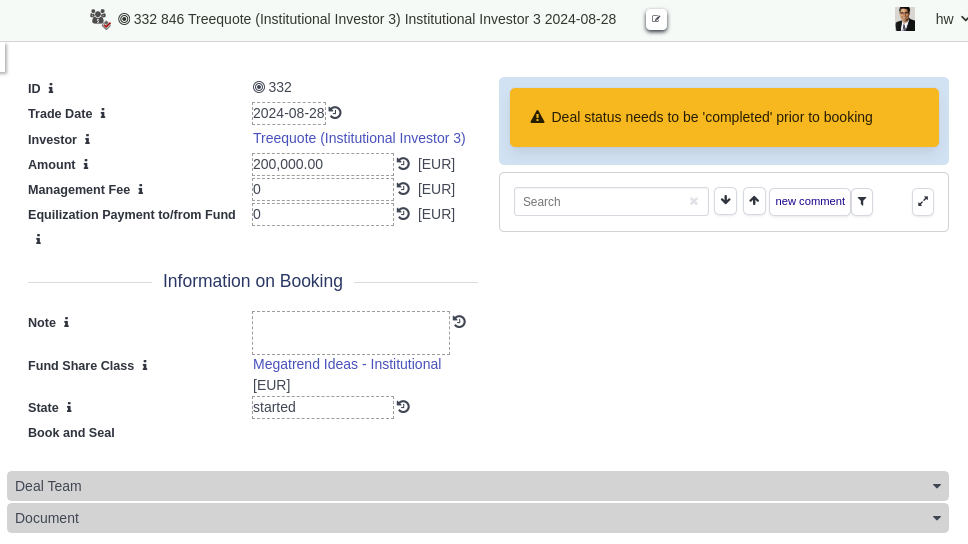Click history icon beside Management Fee
968x544 pixels.
pyautogui.click(x=403, y=189)
